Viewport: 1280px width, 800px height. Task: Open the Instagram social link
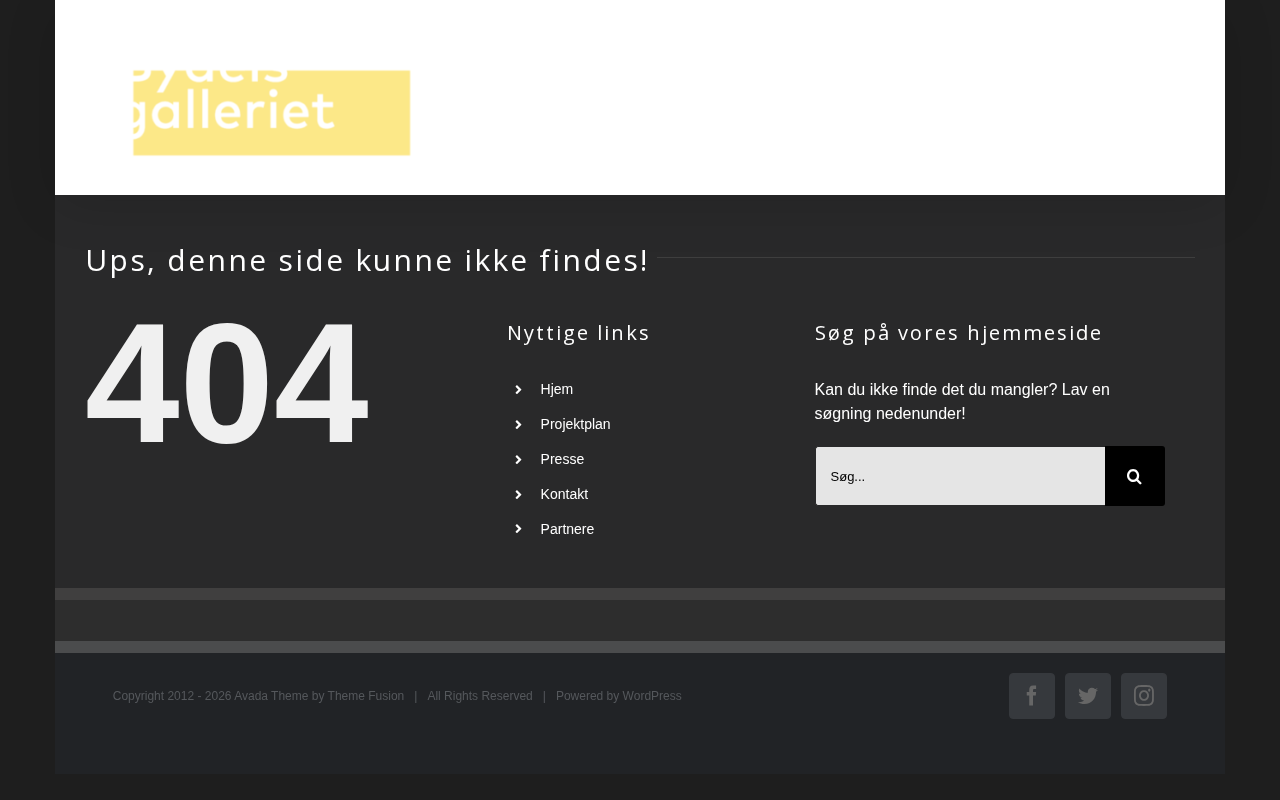[1143, 696]
